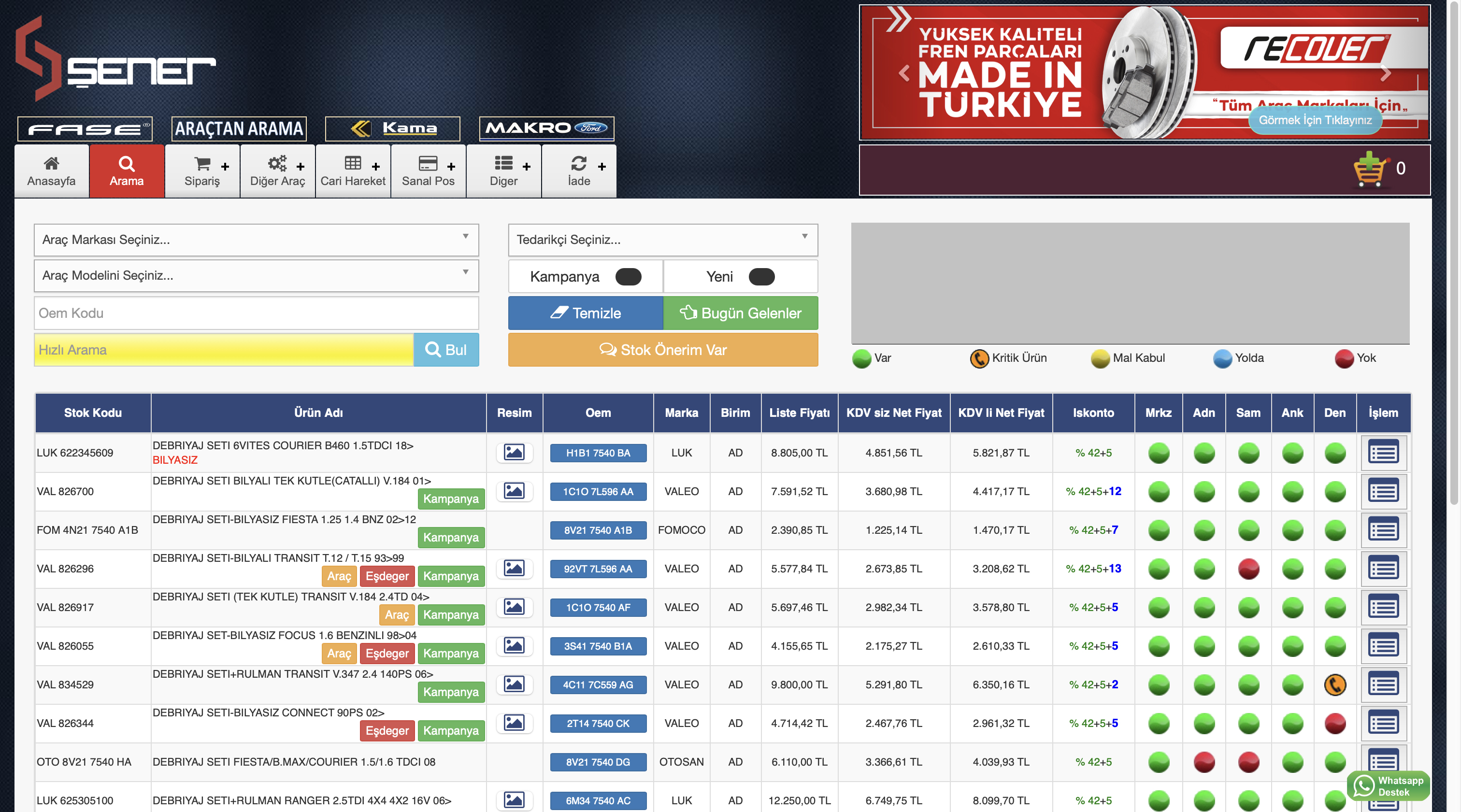Image resolution: width=1461 pixels, height=812 pixels.
Task: Click red Den stock dot for VAL 826344
Action: click(1334, 723)
